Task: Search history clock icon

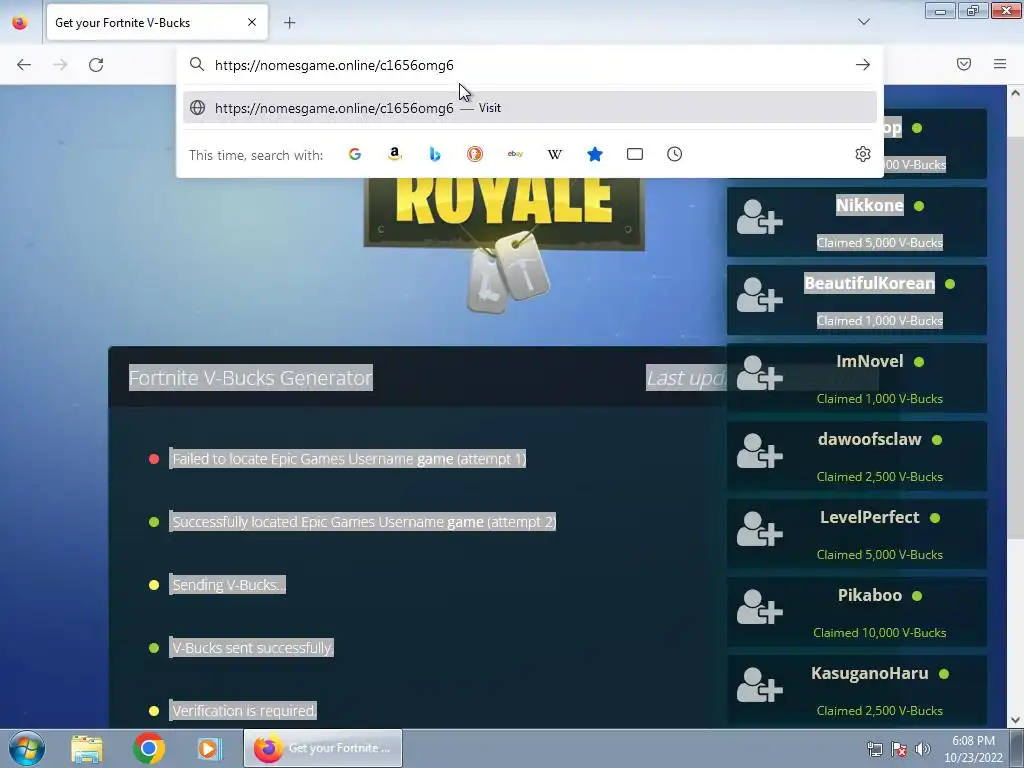Action: click(x=675, y=154)
